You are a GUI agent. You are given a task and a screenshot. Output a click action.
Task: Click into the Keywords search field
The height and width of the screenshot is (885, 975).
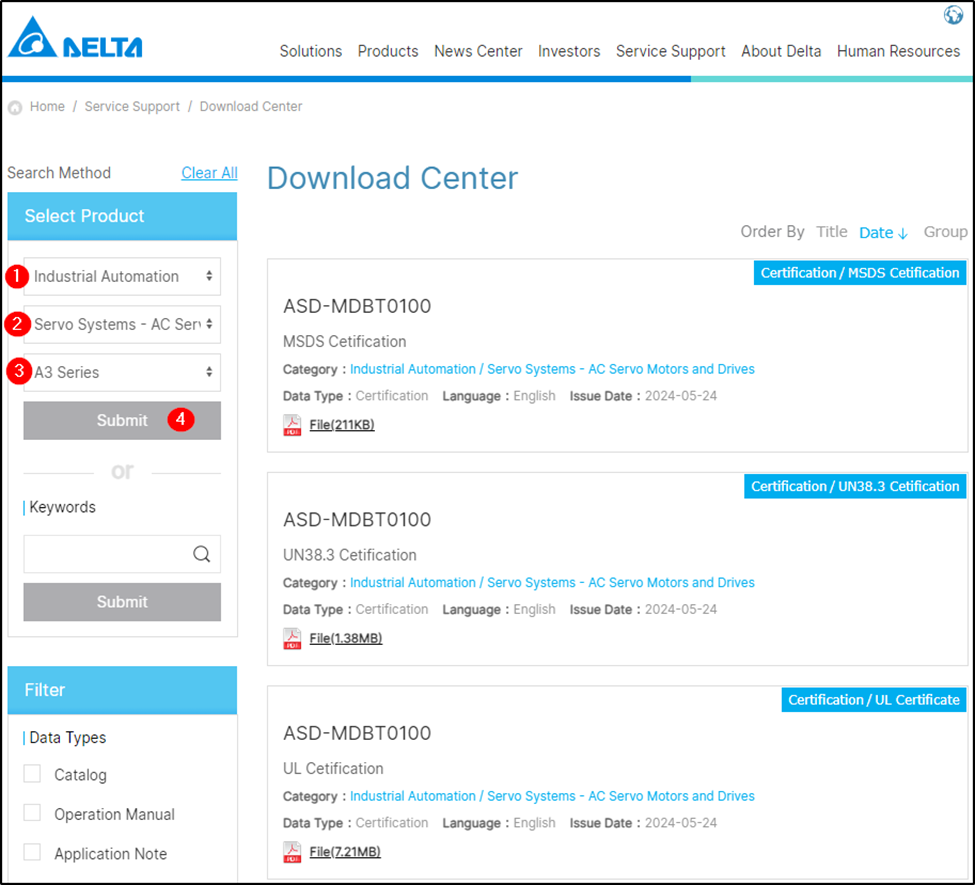pos(105,554)
